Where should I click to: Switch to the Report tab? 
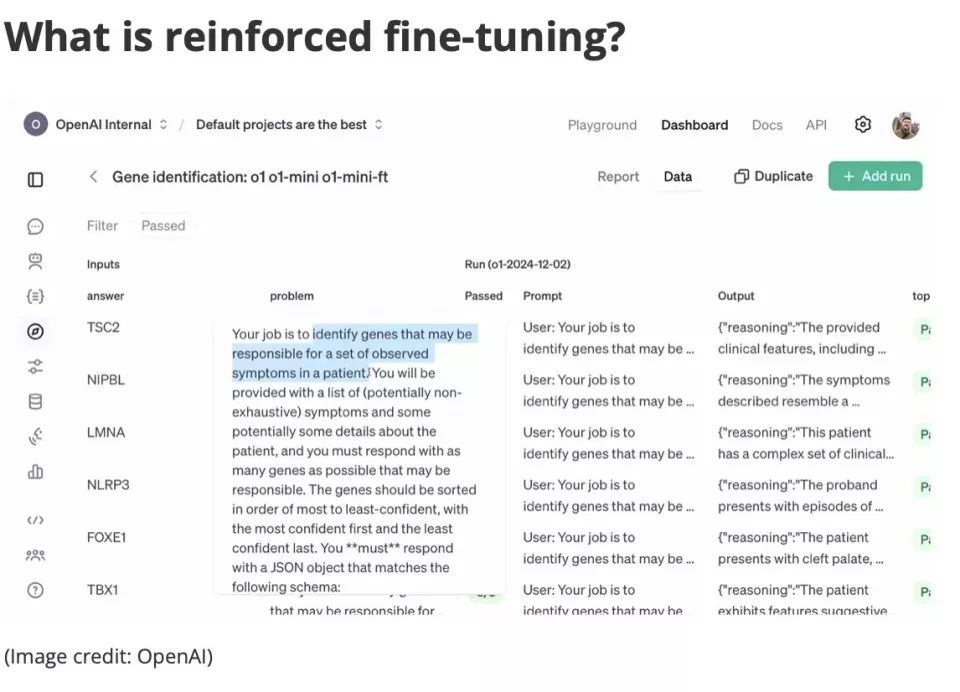(618, 177)
